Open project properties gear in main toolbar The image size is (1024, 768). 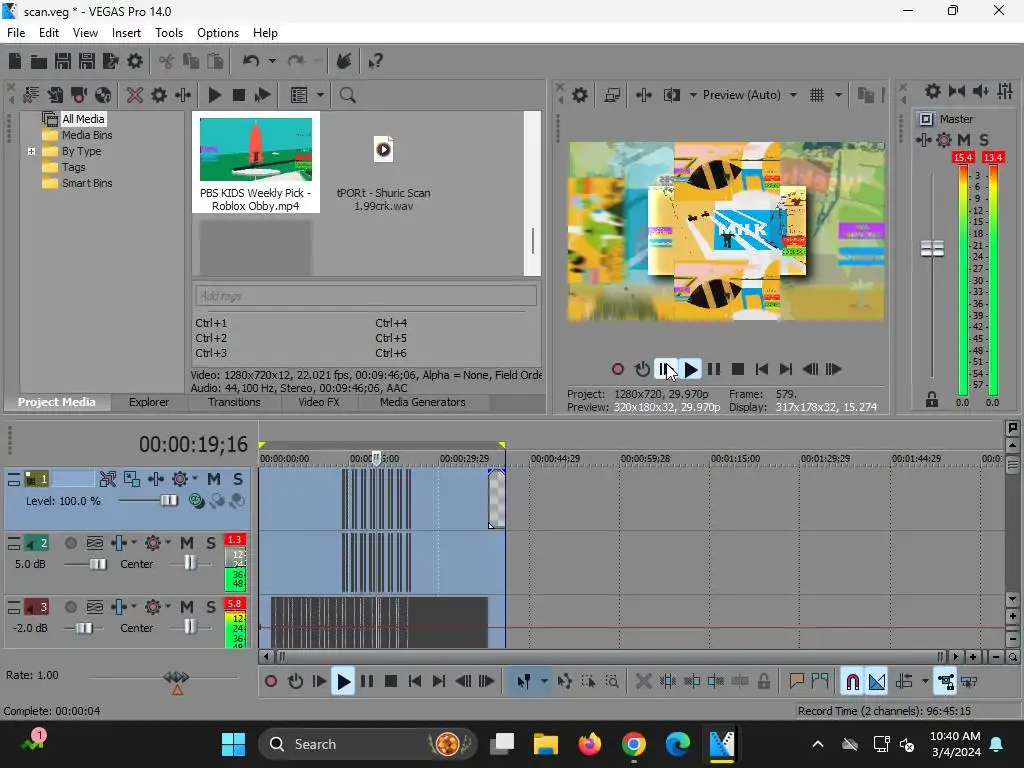pos(135,61)
